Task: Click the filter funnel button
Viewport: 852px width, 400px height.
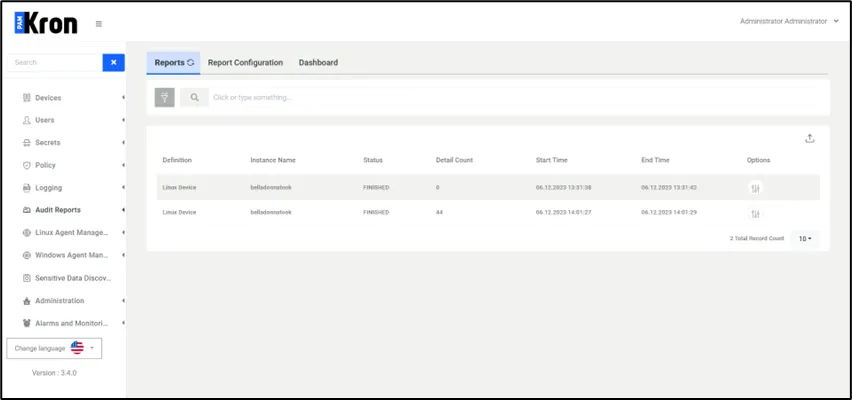Action: tap(165, 97)
